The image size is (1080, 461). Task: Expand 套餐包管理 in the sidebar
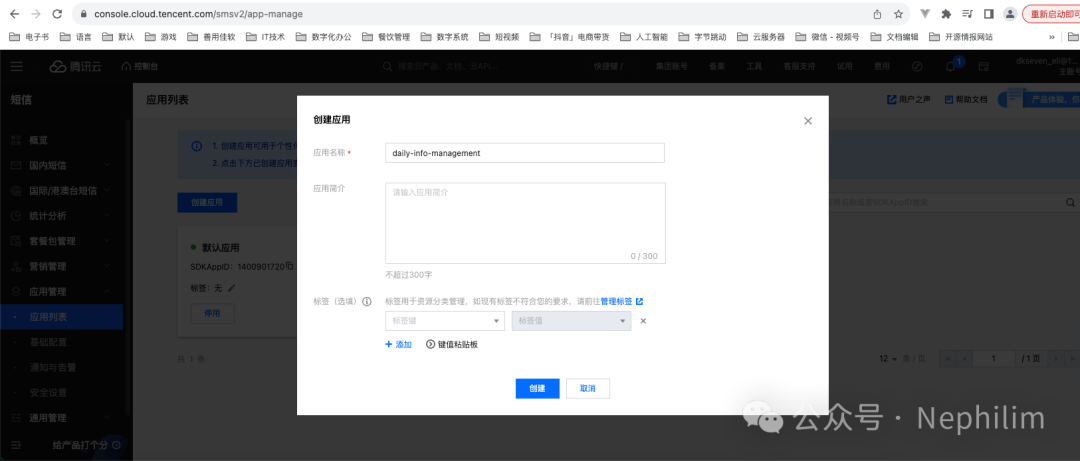pos(62,241)
